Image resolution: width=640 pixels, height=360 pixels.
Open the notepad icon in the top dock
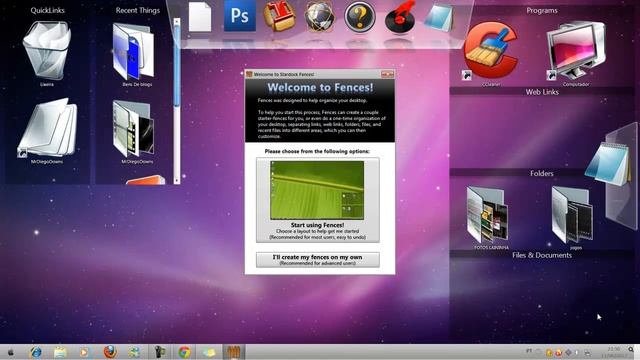439,17
